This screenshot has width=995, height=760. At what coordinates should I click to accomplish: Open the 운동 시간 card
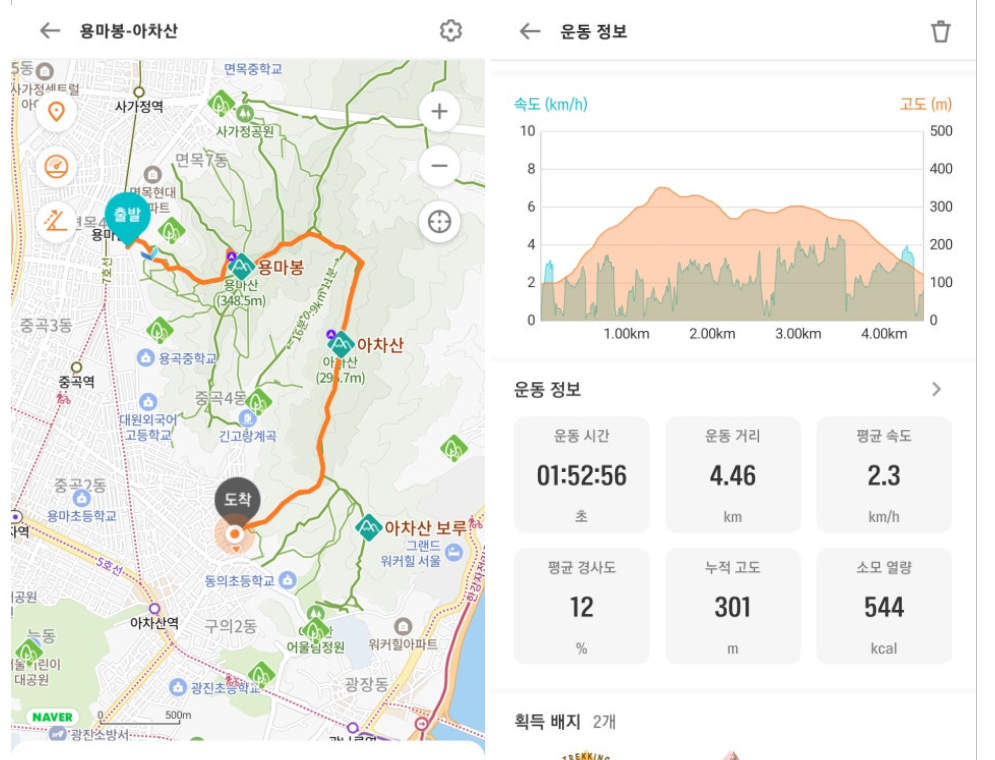click(x=581, y=475)
